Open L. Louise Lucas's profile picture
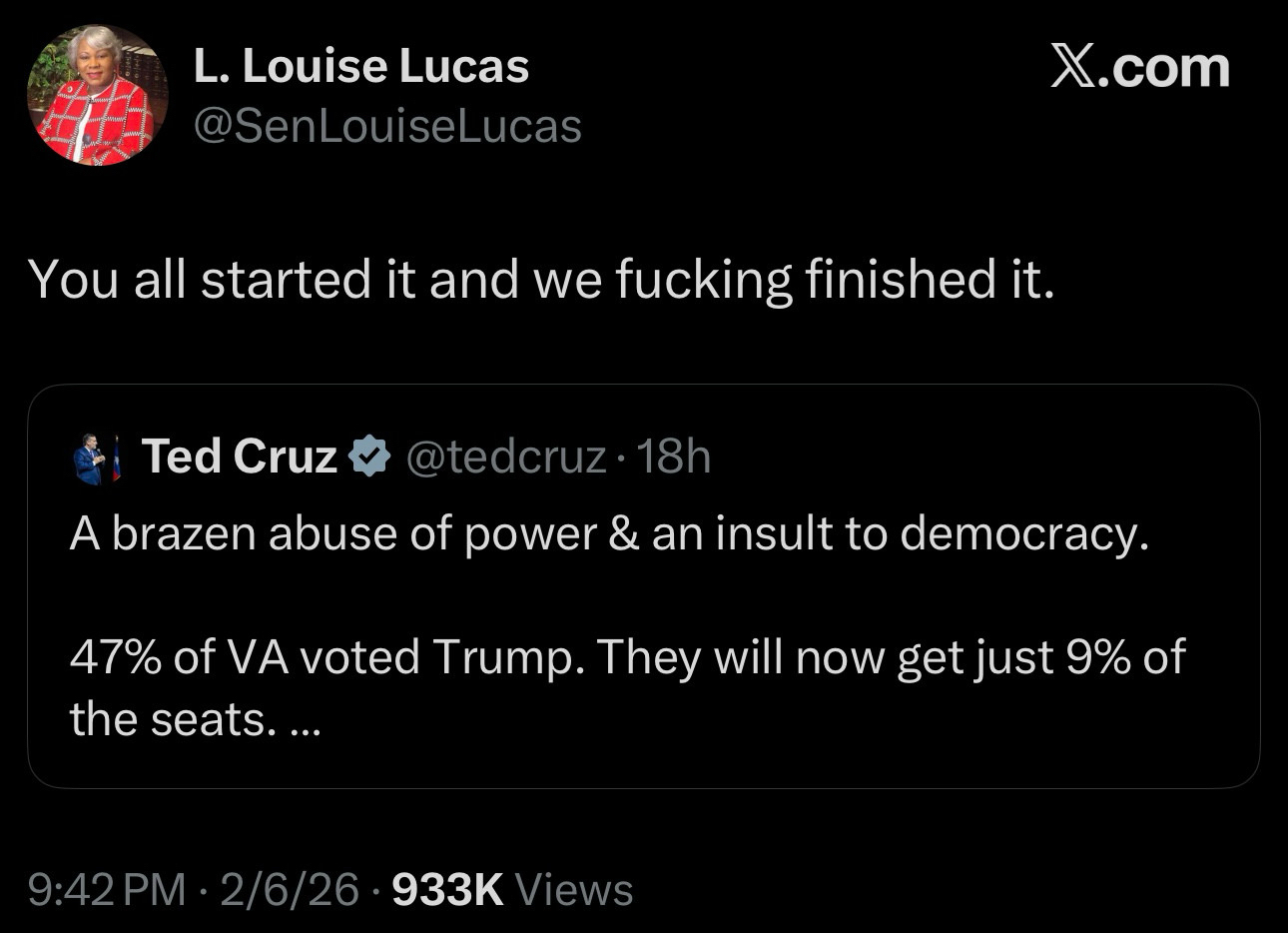 [x=97, y=96]
